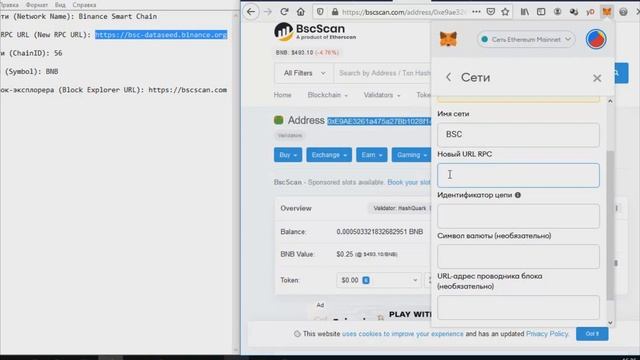Click the info icon next to Идентификатор цепи
The height and width of the screenshot is (360, 640).
click(x=518, y=195)
